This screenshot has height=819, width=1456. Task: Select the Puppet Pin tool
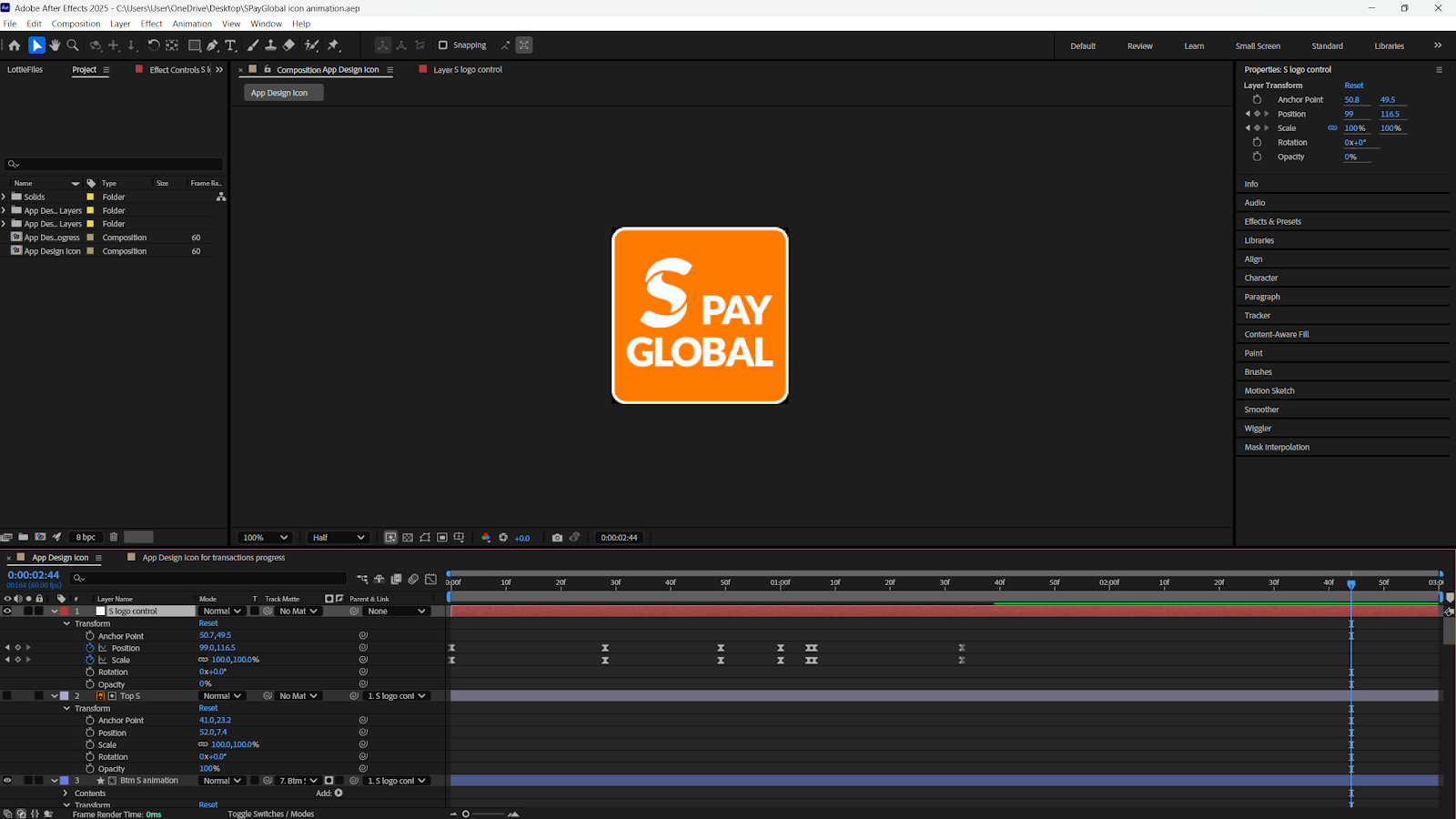tap(333, 45)
